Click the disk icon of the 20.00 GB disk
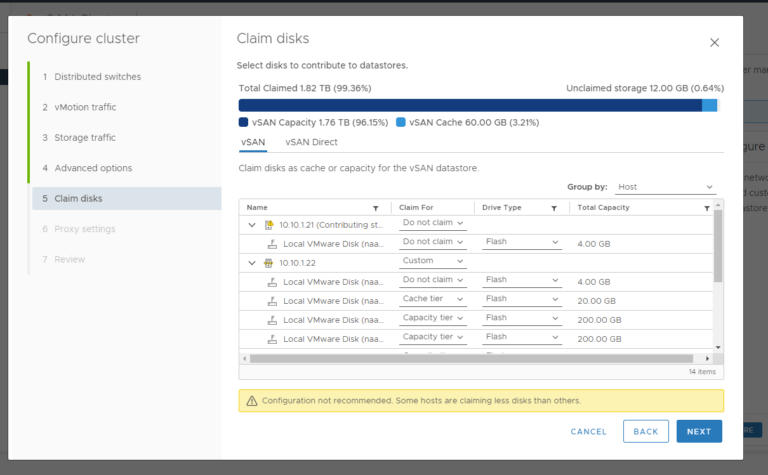The width and height of the screenshot is (768, 475). (x=272, y=301)
